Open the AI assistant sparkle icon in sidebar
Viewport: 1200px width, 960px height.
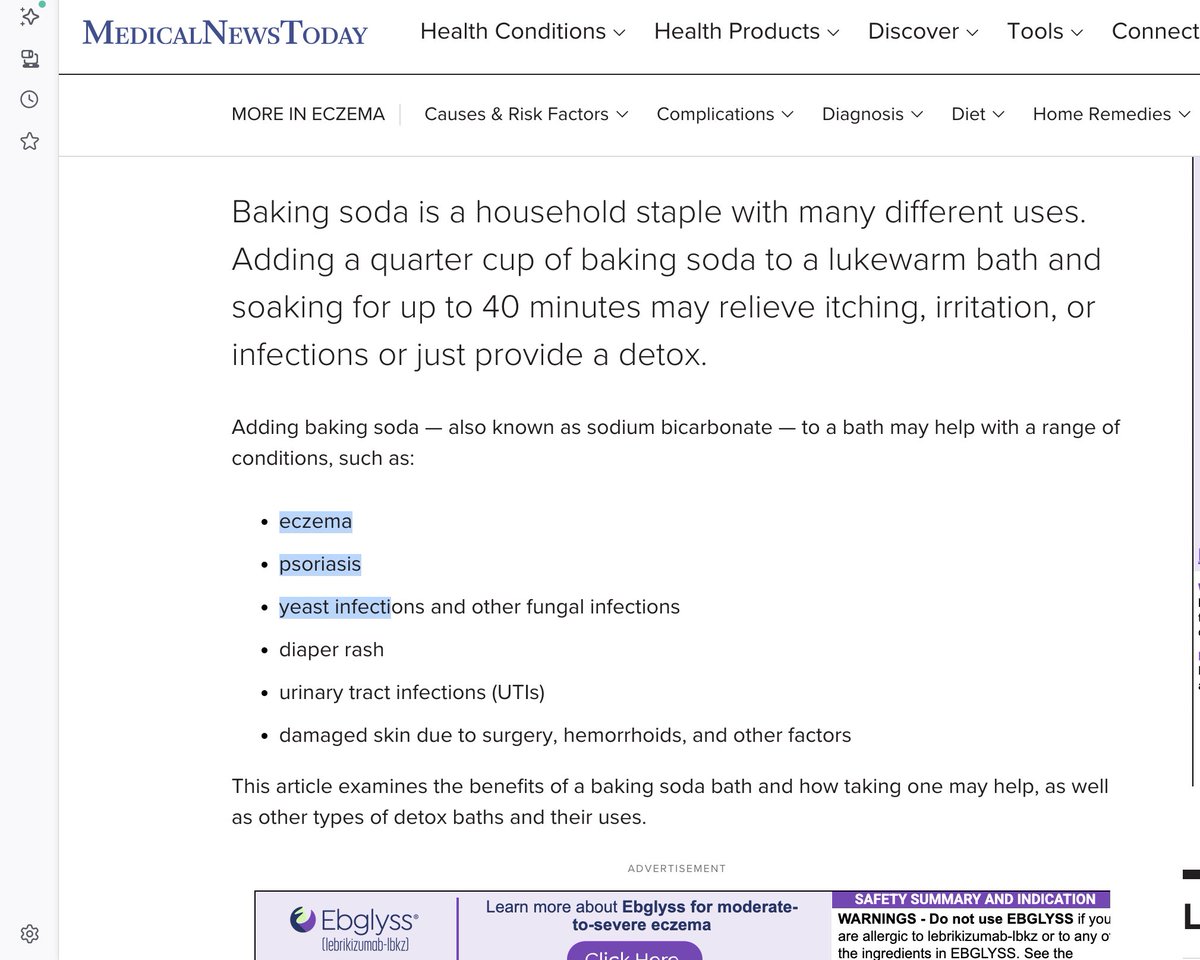tap(29, 17)
